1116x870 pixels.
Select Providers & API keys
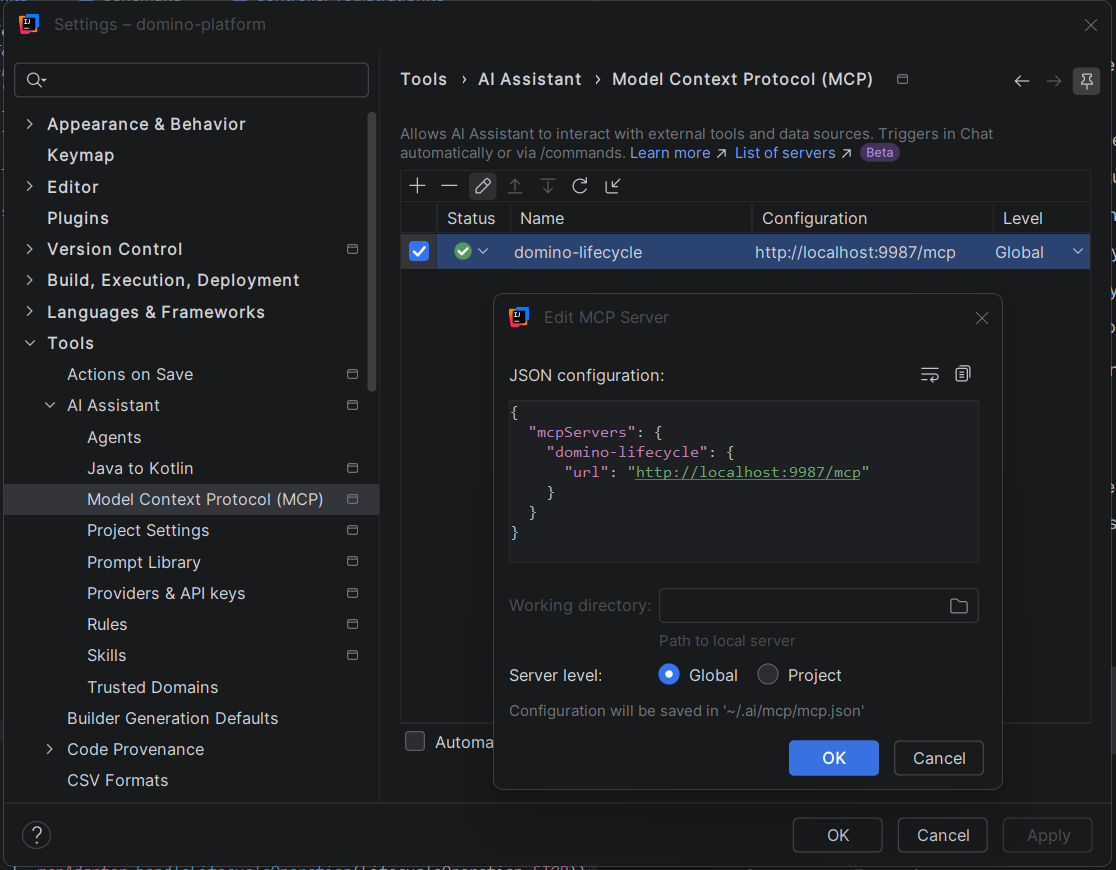point(166,593)
